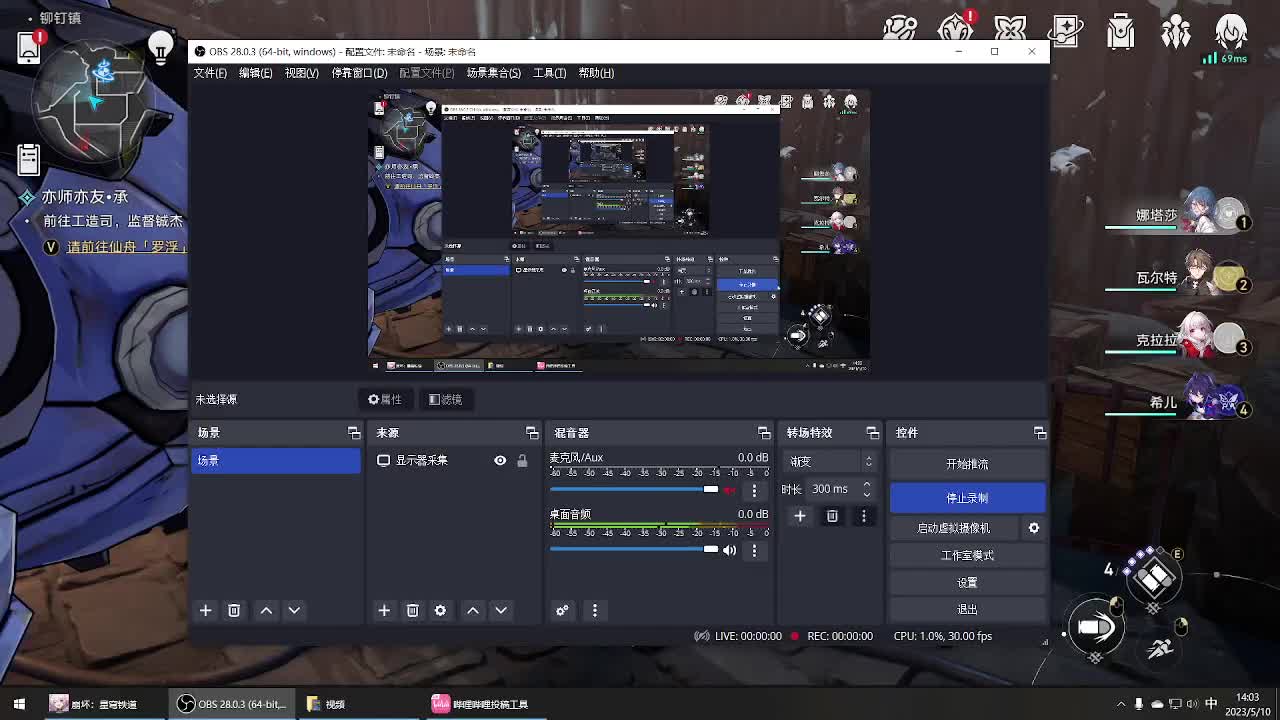The image size is (1280, 720).
Task: Move the scene down in the 场景 list
Action: click(294, 610)
